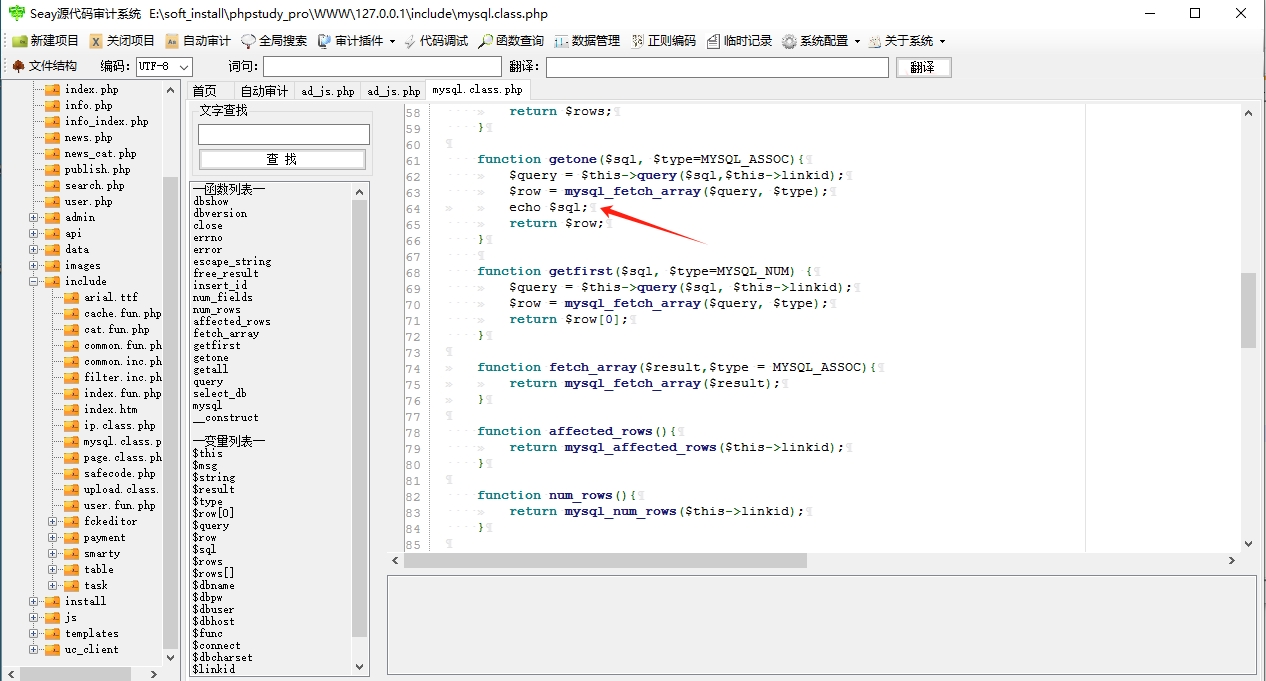Select the admin folder in tree
This screenshot has width=1266, height=681.
coord(80,217)
